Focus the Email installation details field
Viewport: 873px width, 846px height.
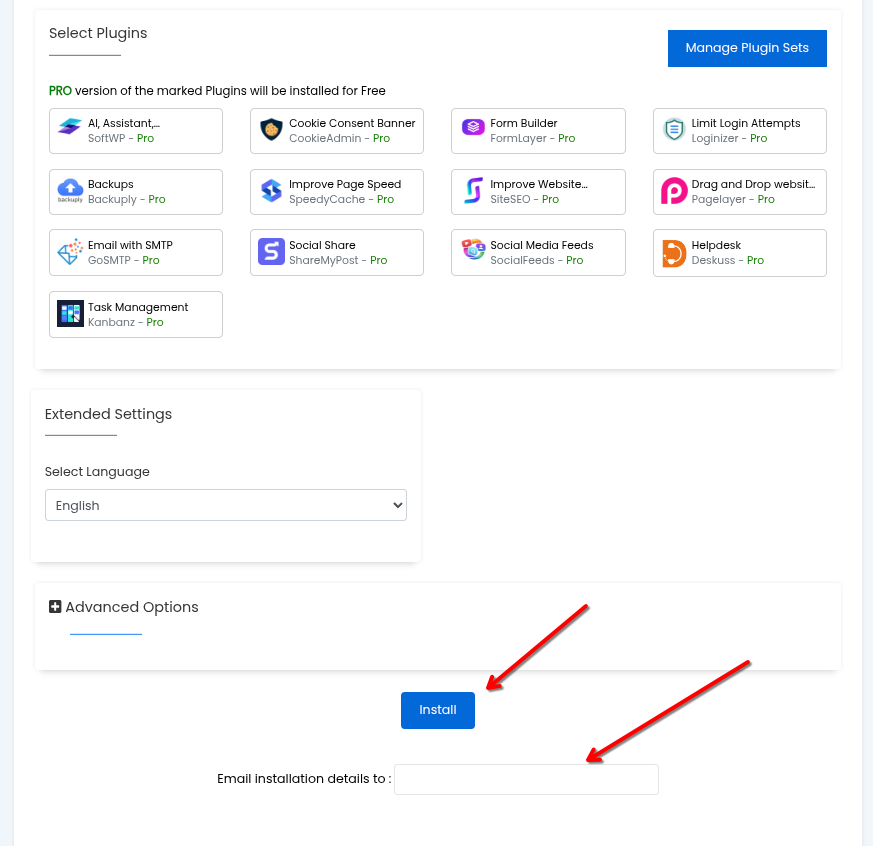[x=526, y=779]
